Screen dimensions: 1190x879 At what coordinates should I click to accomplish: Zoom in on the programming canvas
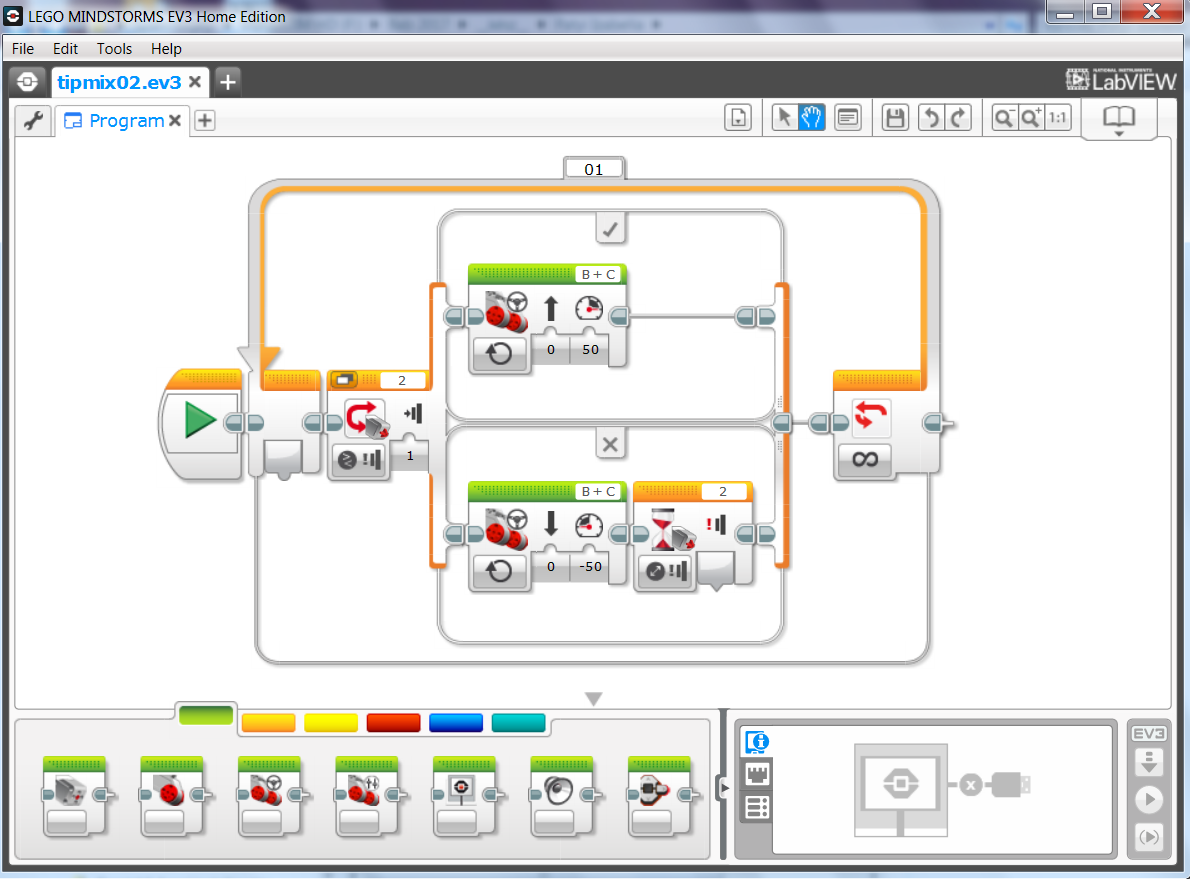click(1031, 118)
